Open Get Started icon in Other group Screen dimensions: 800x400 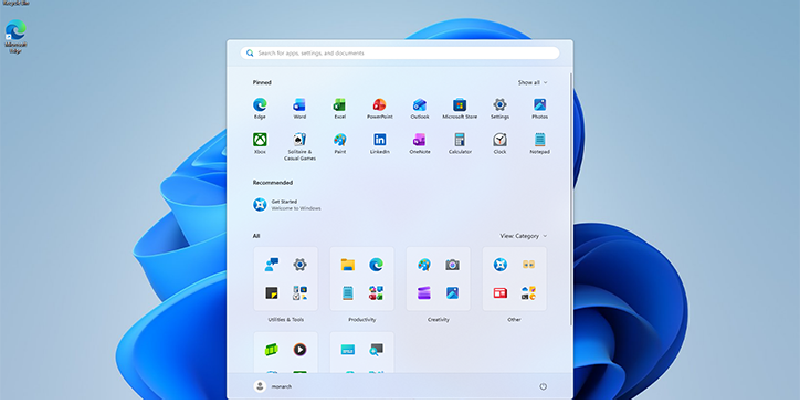coord(500,264)
